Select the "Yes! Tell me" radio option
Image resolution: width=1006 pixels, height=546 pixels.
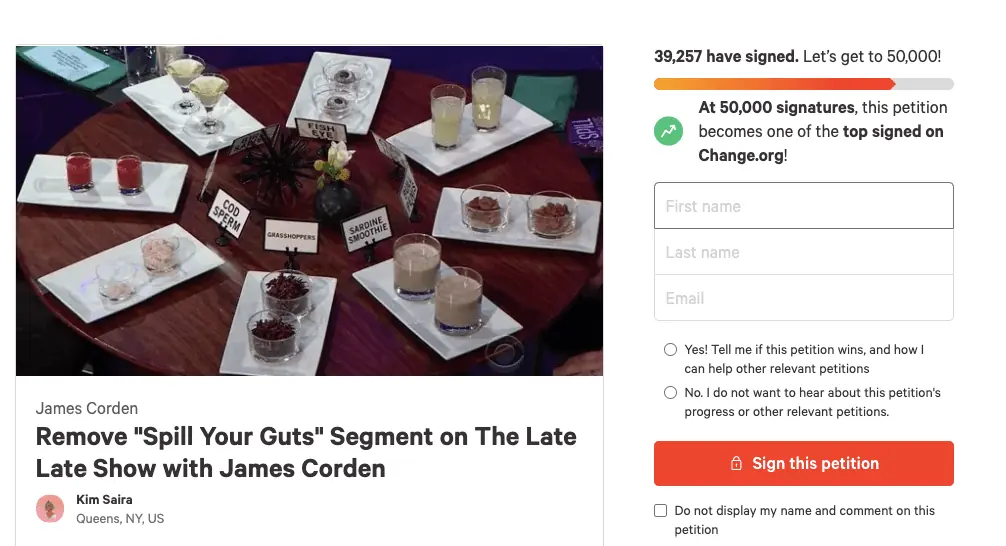pos(670,350)
